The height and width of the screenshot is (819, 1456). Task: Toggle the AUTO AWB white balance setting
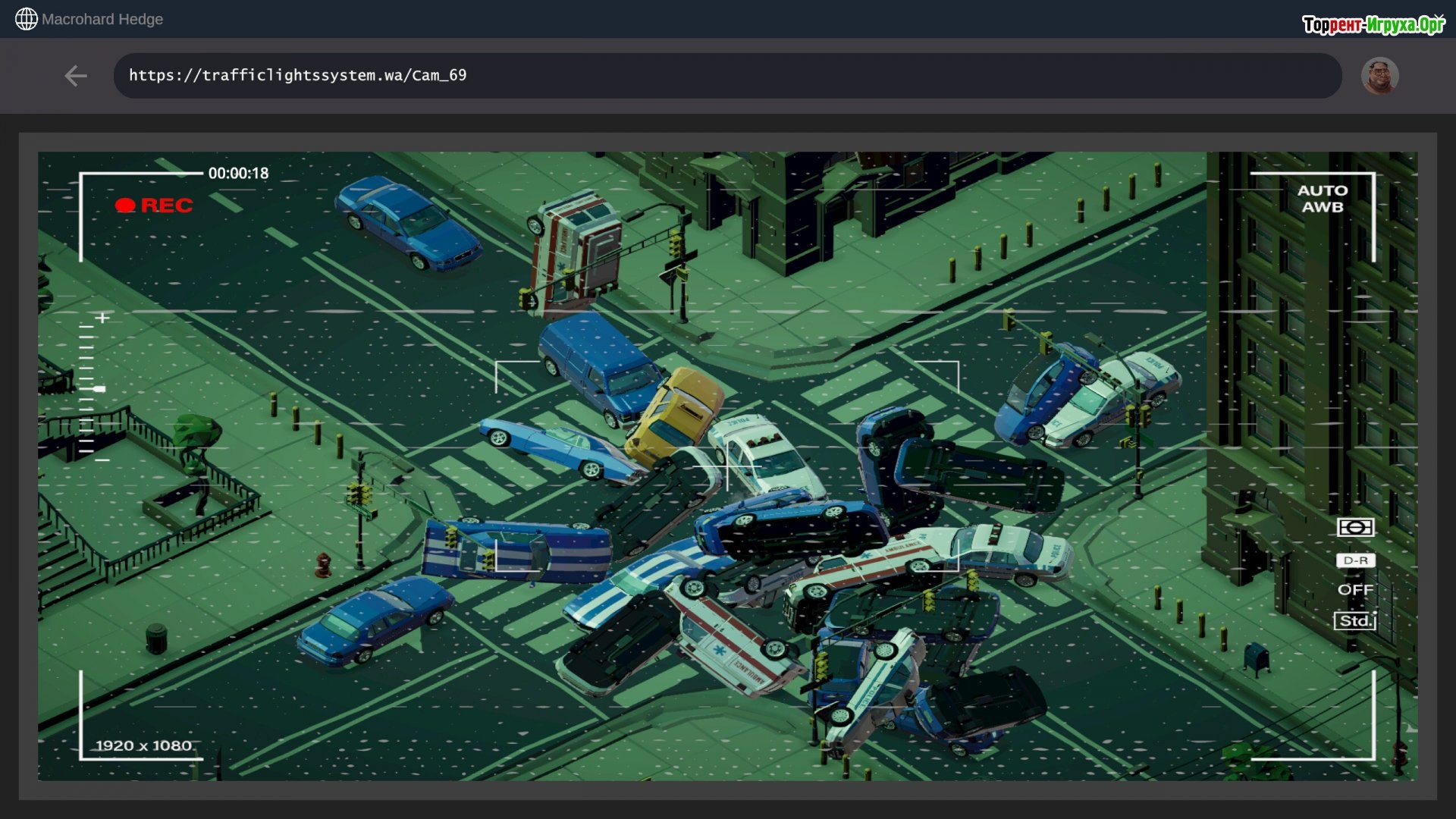click(1323, 199)
